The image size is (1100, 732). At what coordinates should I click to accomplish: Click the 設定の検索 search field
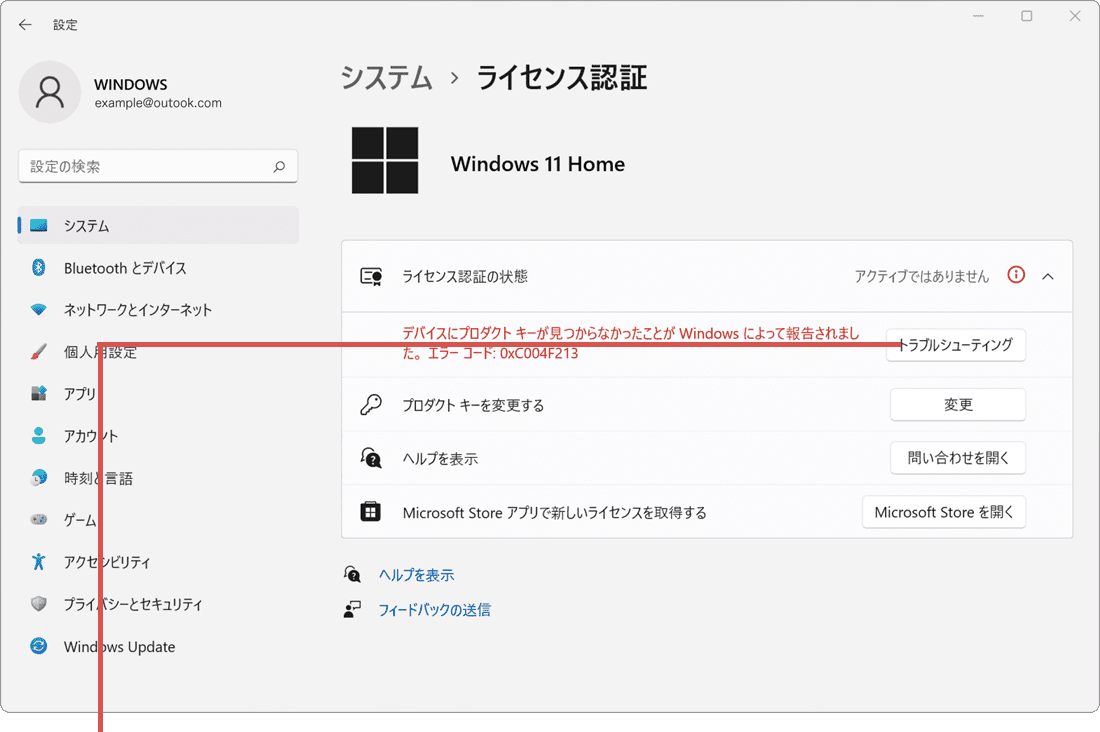pos(157,166)
